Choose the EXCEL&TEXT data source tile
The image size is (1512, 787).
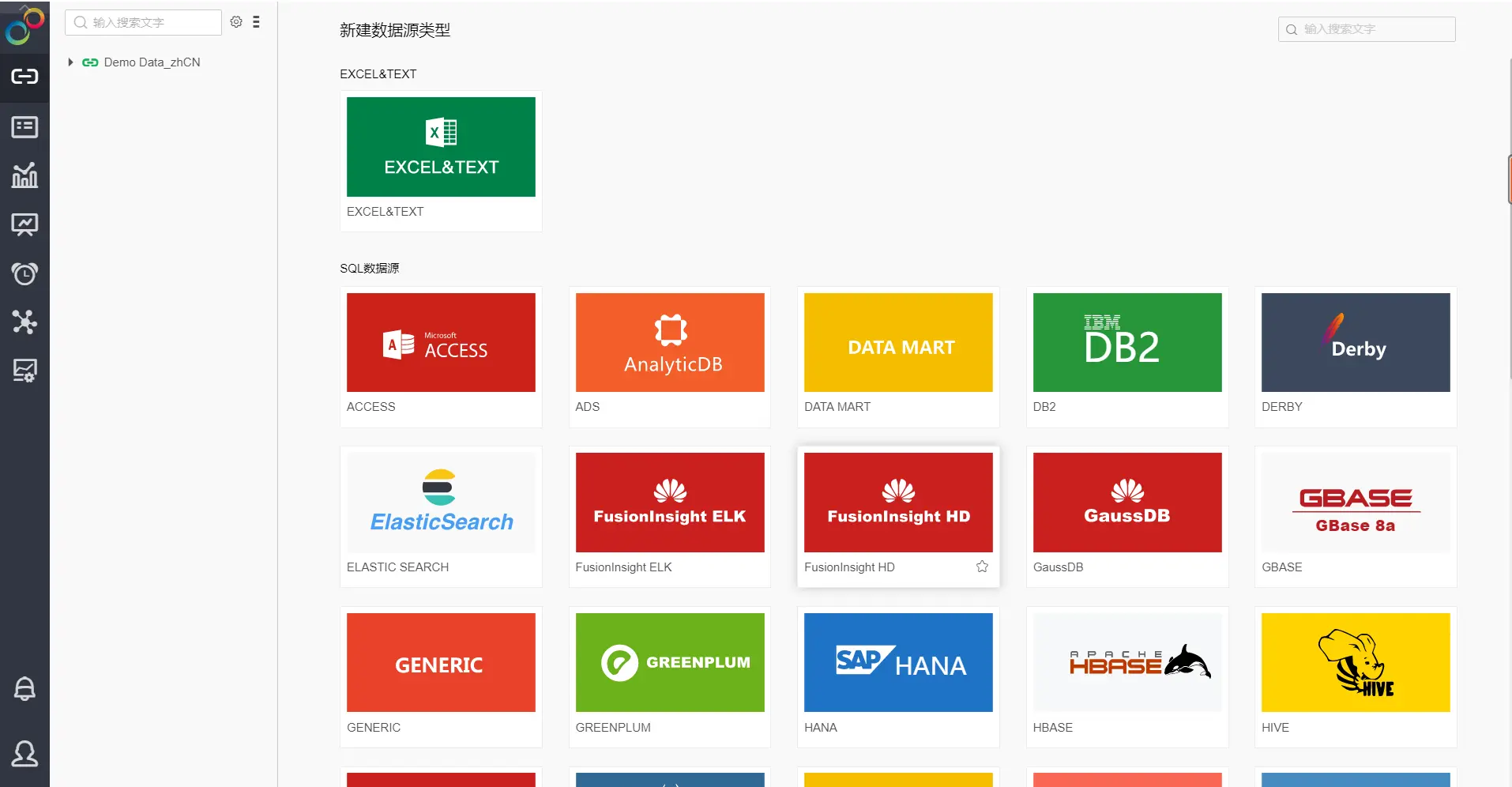tap(441, 161)
